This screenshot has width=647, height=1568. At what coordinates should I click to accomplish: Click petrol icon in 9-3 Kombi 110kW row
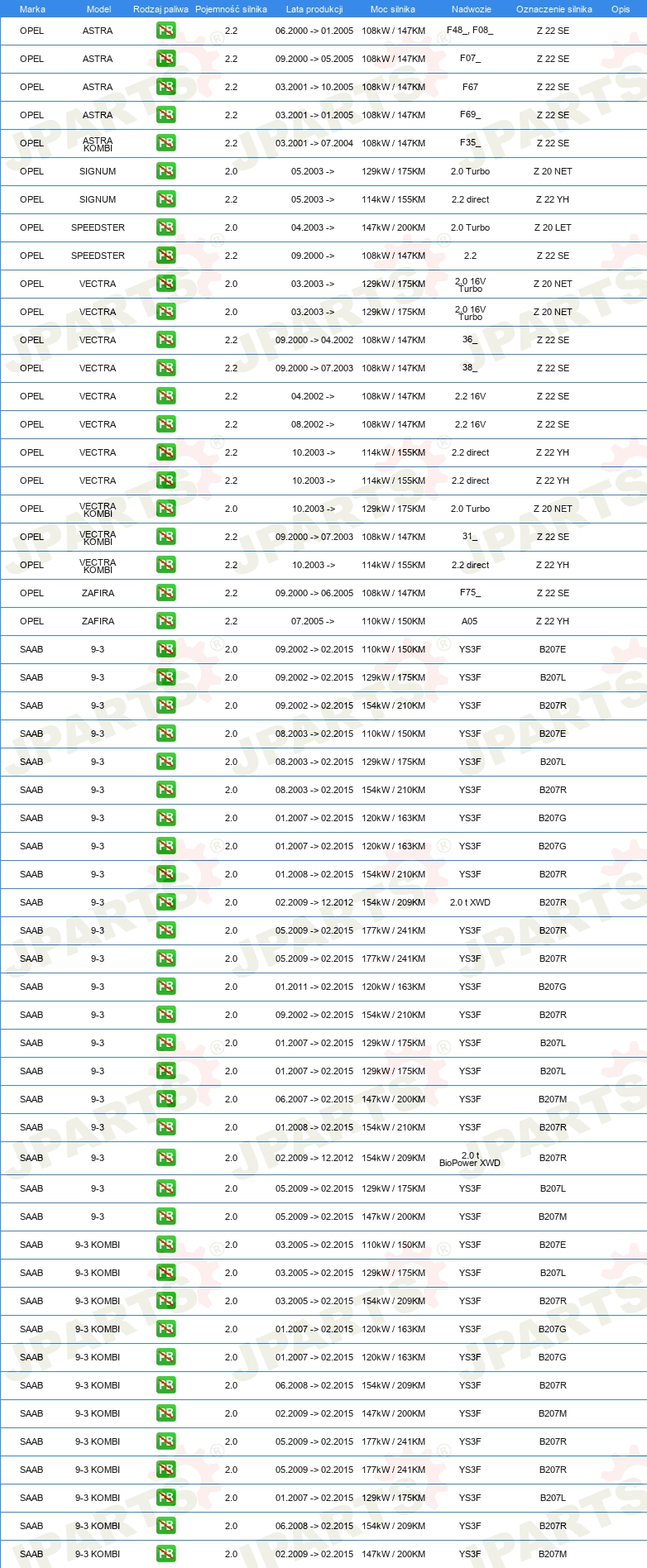[x=165, y=1245]
